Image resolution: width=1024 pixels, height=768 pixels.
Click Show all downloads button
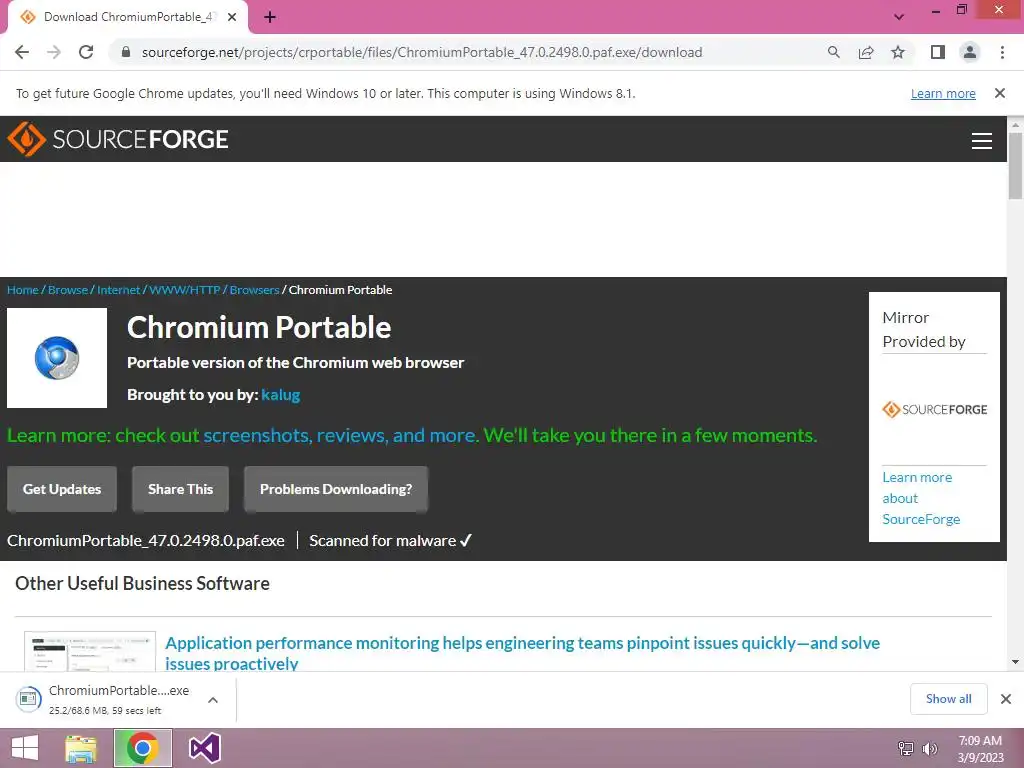click(x=948, y=699)
